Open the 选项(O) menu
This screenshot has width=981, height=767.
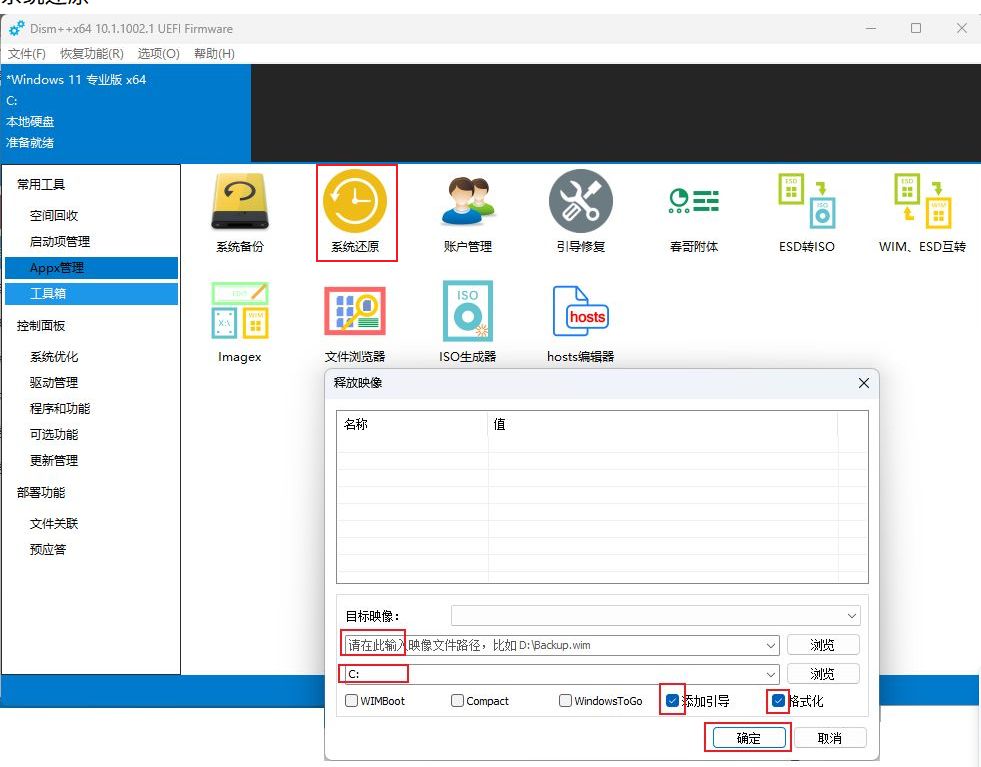coord(158,54)
